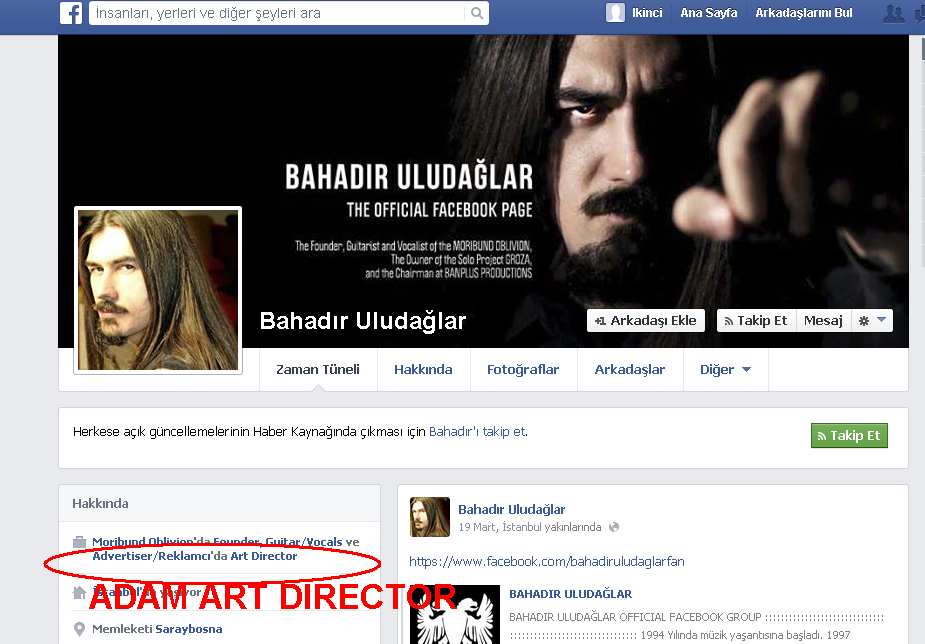The image size is (925, 644).
Task: Open the Arkadaşlar tab
Action: click(630, 370)
